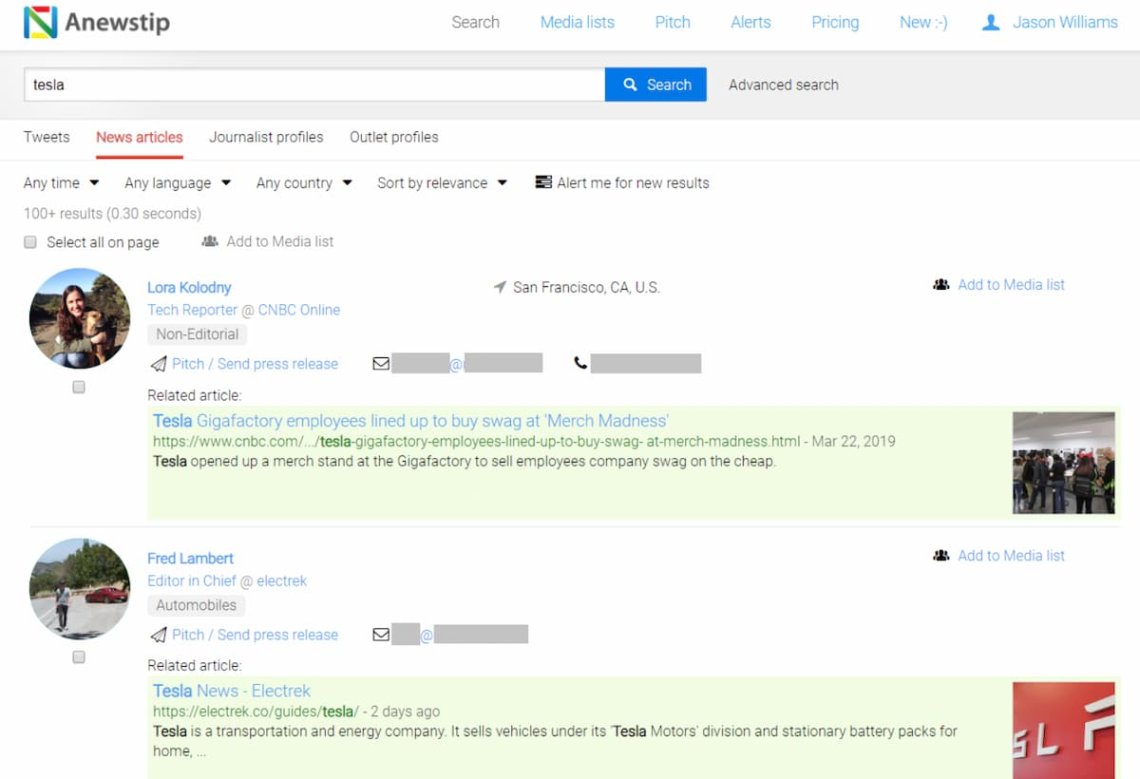
Task: Click the phone icon for Lora Kolodny
Action: tap(580, 363)
